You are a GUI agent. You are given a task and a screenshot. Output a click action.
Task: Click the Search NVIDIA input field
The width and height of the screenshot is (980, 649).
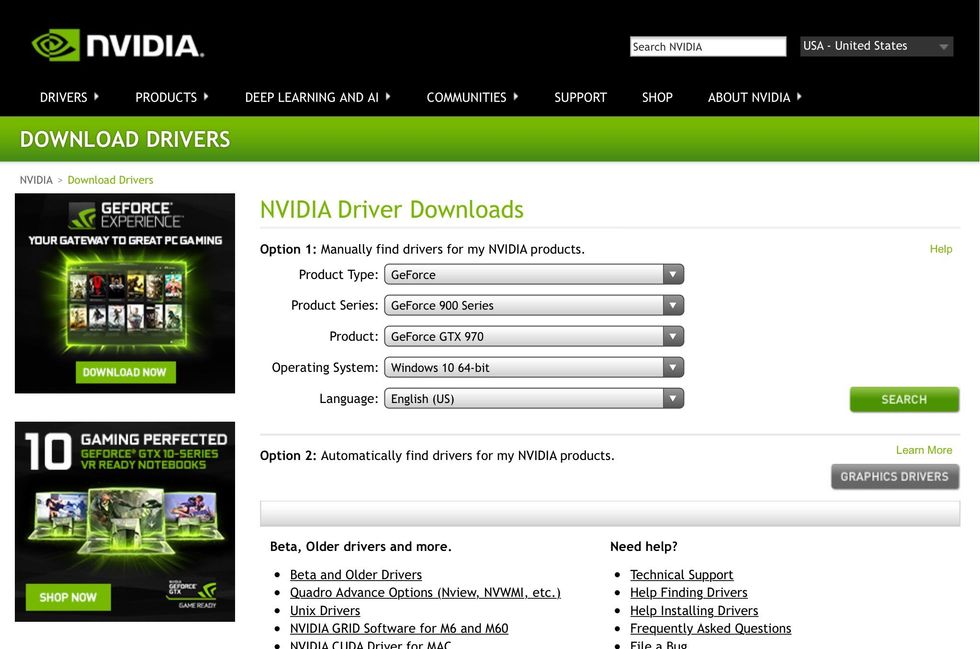707,46
